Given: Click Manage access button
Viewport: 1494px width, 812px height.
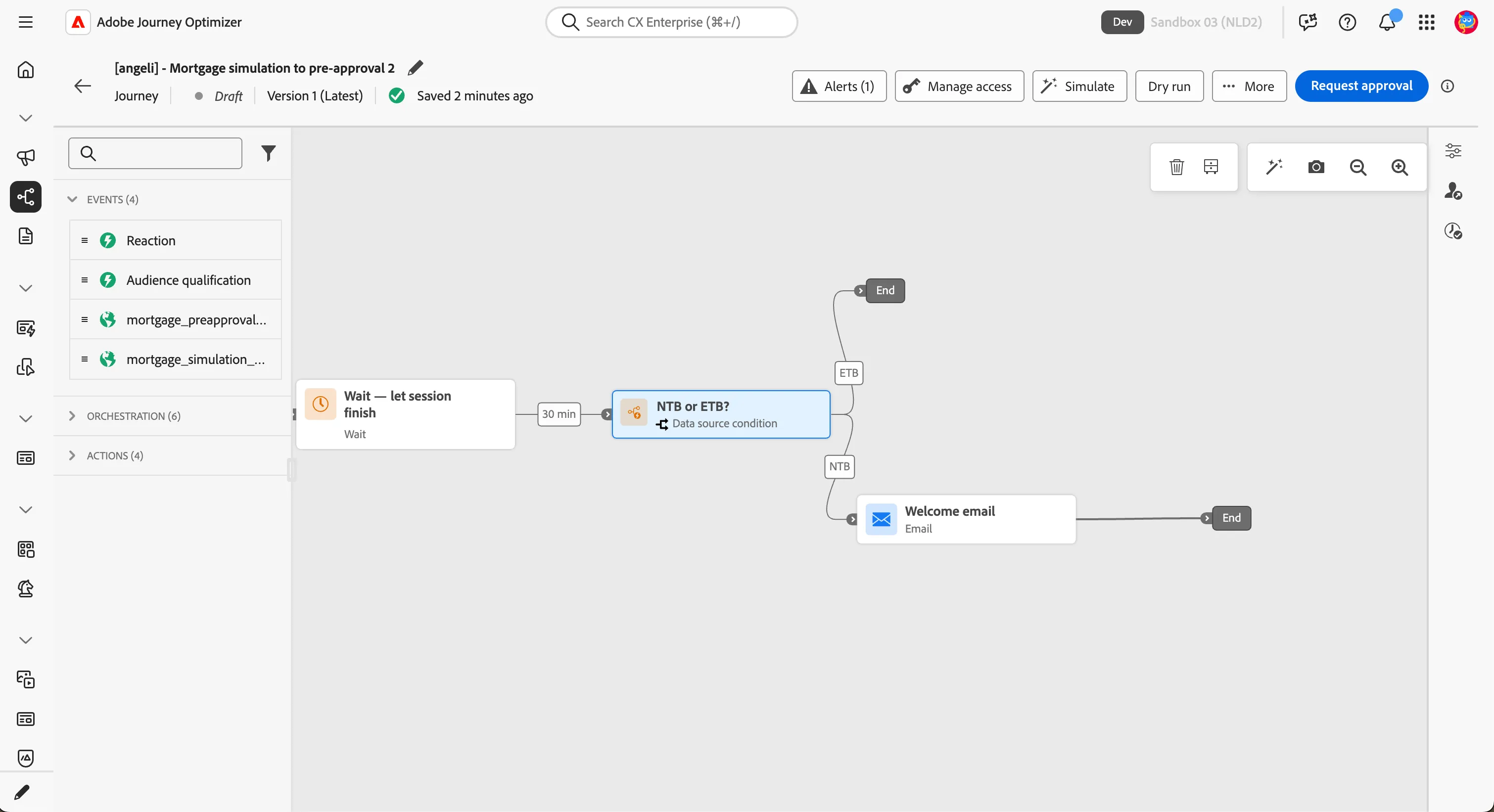Looking at the screenshot, I should [959, 86].
